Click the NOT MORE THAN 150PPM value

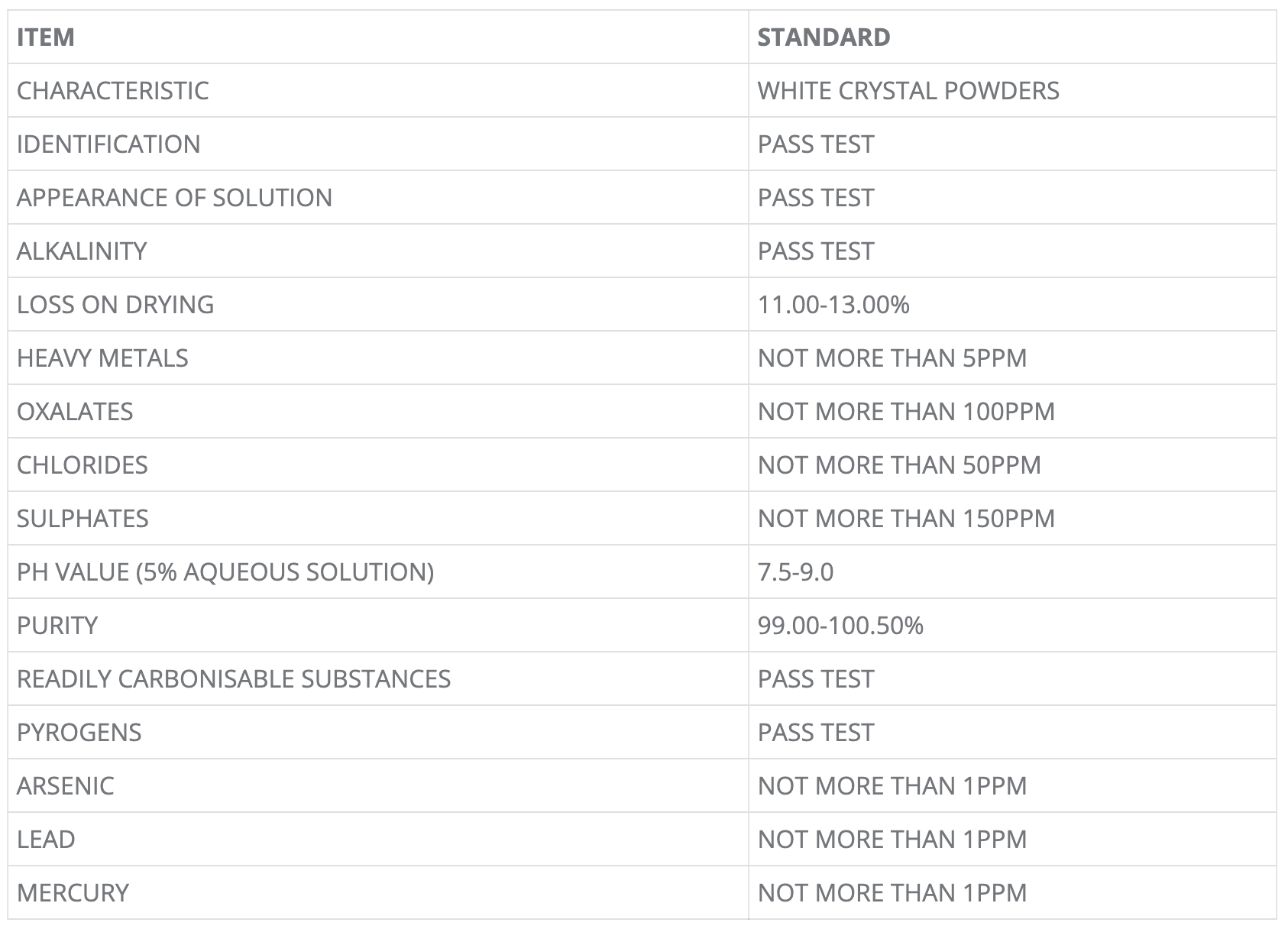[x=906, y=519]
